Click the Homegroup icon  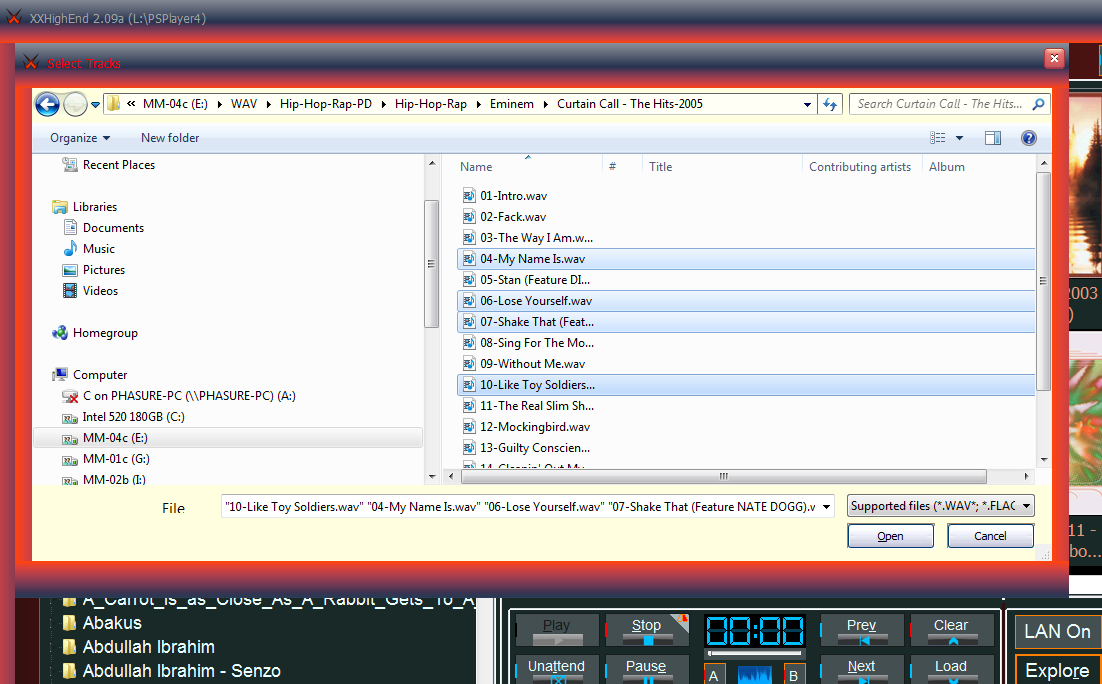coord(60,333)
